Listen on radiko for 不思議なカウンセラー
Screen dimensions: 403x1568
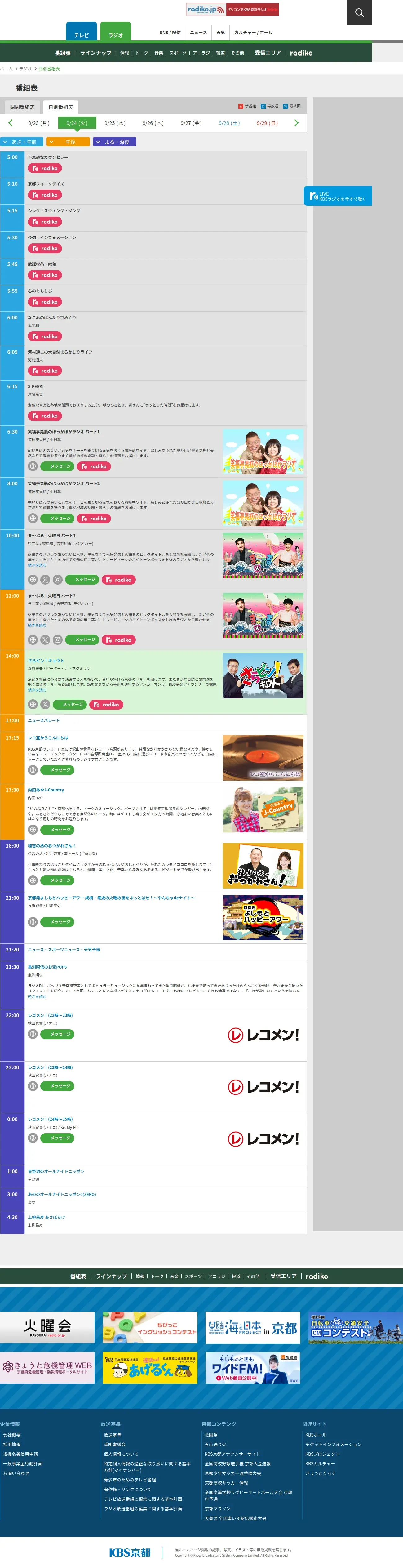(45, 169)
